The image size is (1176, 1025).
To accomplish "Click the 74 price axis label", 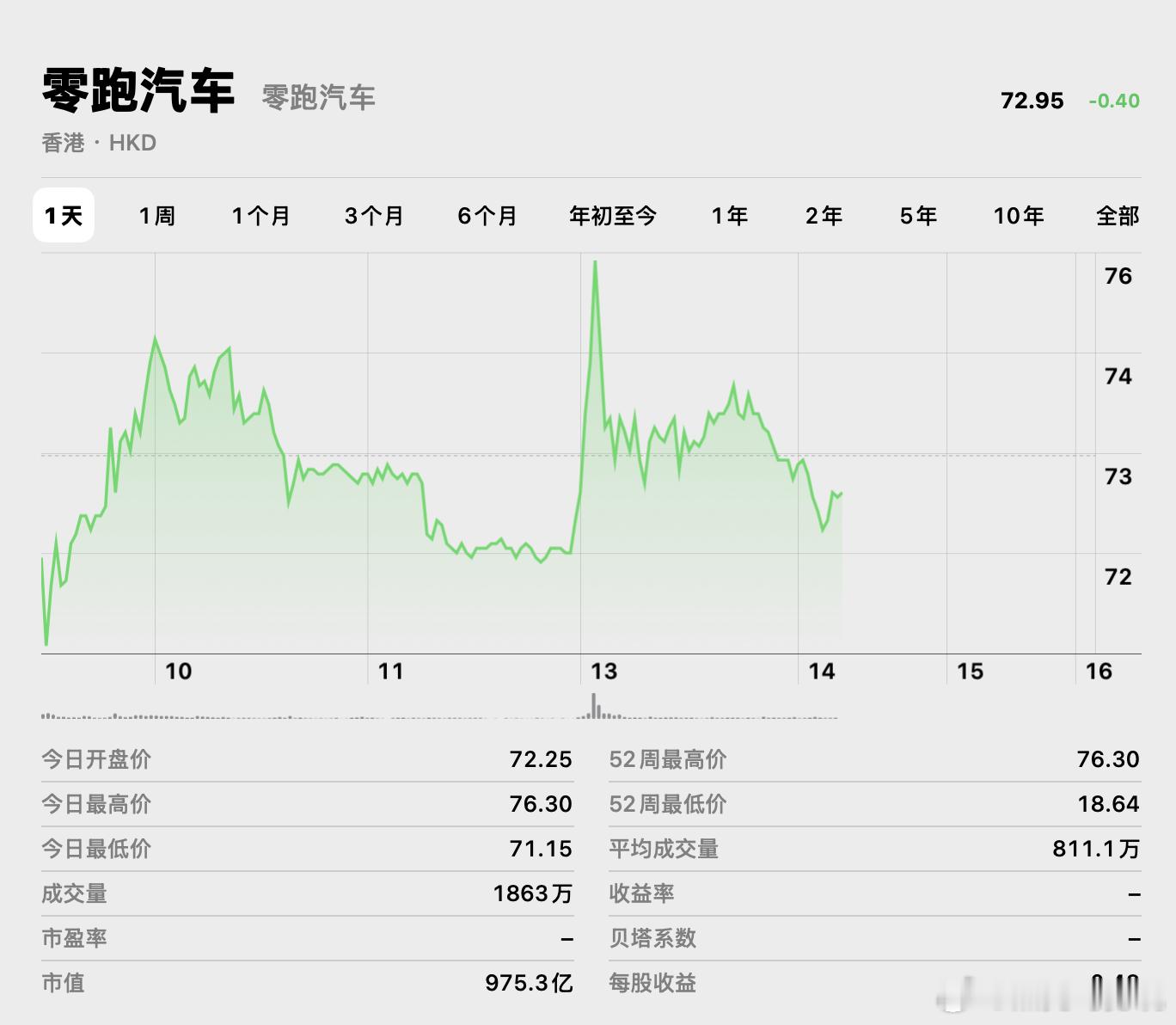I will click(1118, 376).
